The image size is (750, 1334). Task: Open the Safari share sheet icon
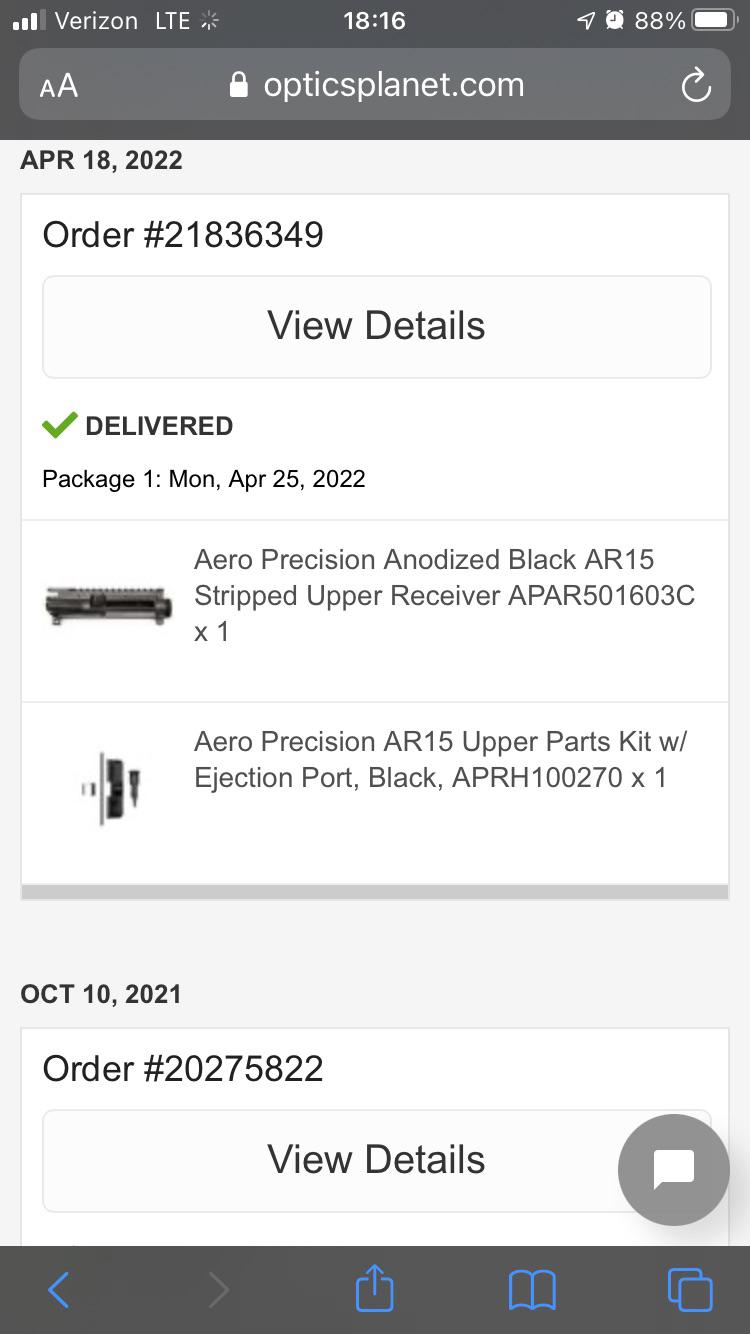[x=375, y=1288]
